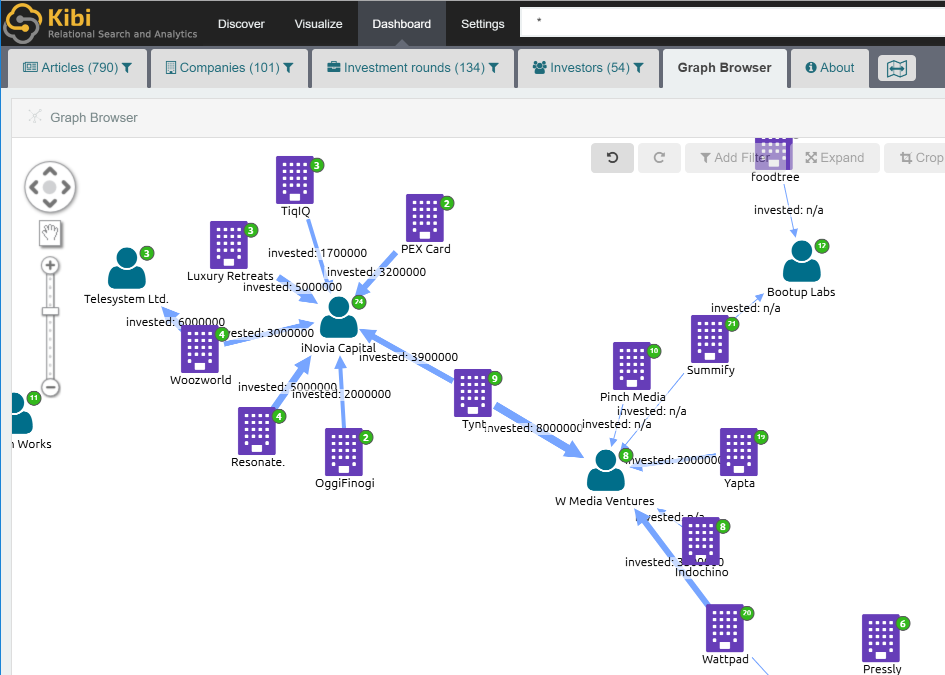This screenshot has width=945, height=675.
Task: Select the iNovia Capital investor node
Action: [x=339, y=317]
